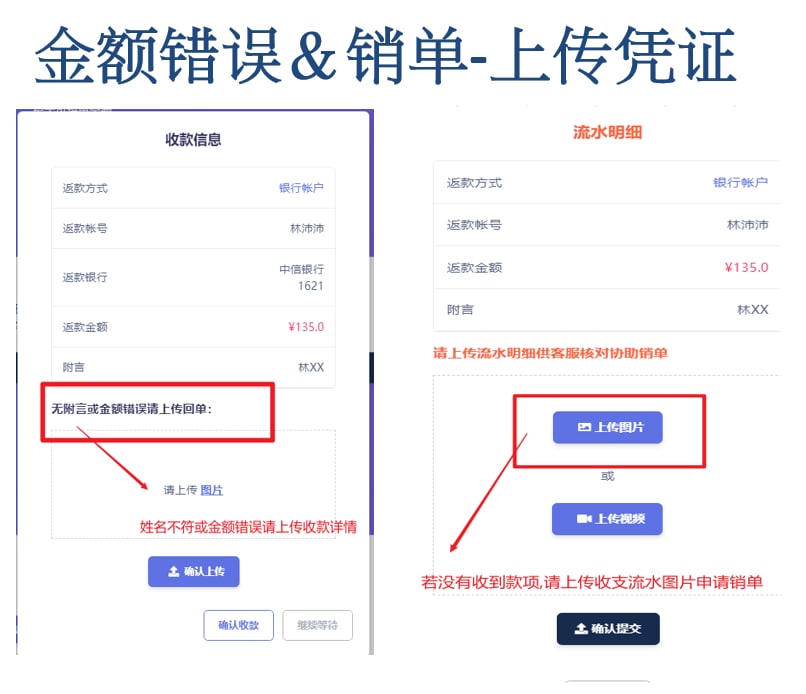Click the picture icon in 上传图片
Screen dimensions: 806x694
[x=584, y=427]
